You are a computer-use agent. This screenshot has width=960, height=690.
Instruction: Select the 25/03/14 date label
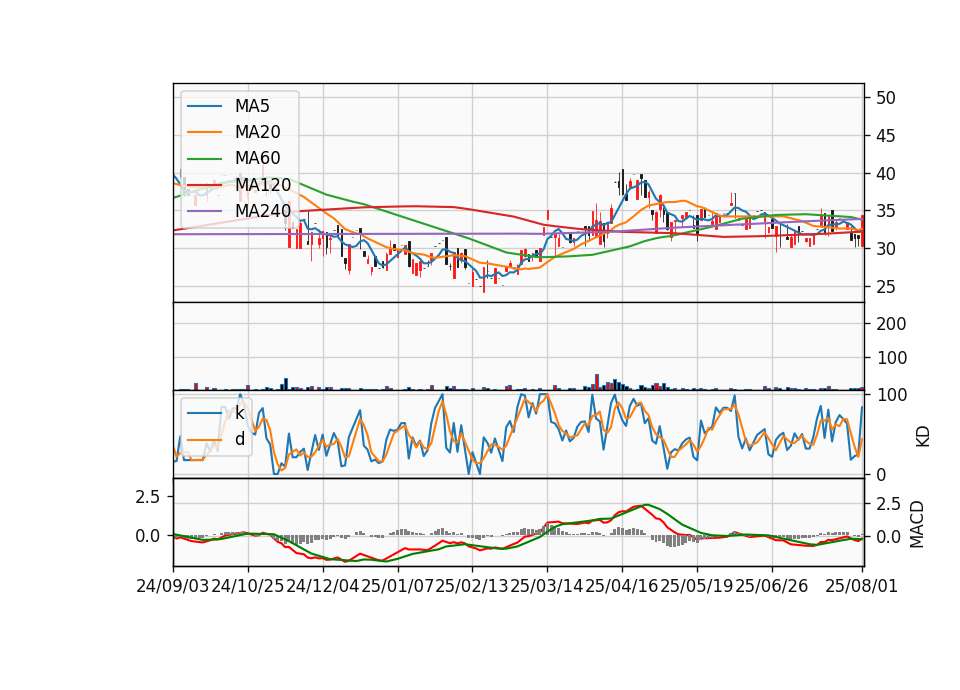point(547,587)
